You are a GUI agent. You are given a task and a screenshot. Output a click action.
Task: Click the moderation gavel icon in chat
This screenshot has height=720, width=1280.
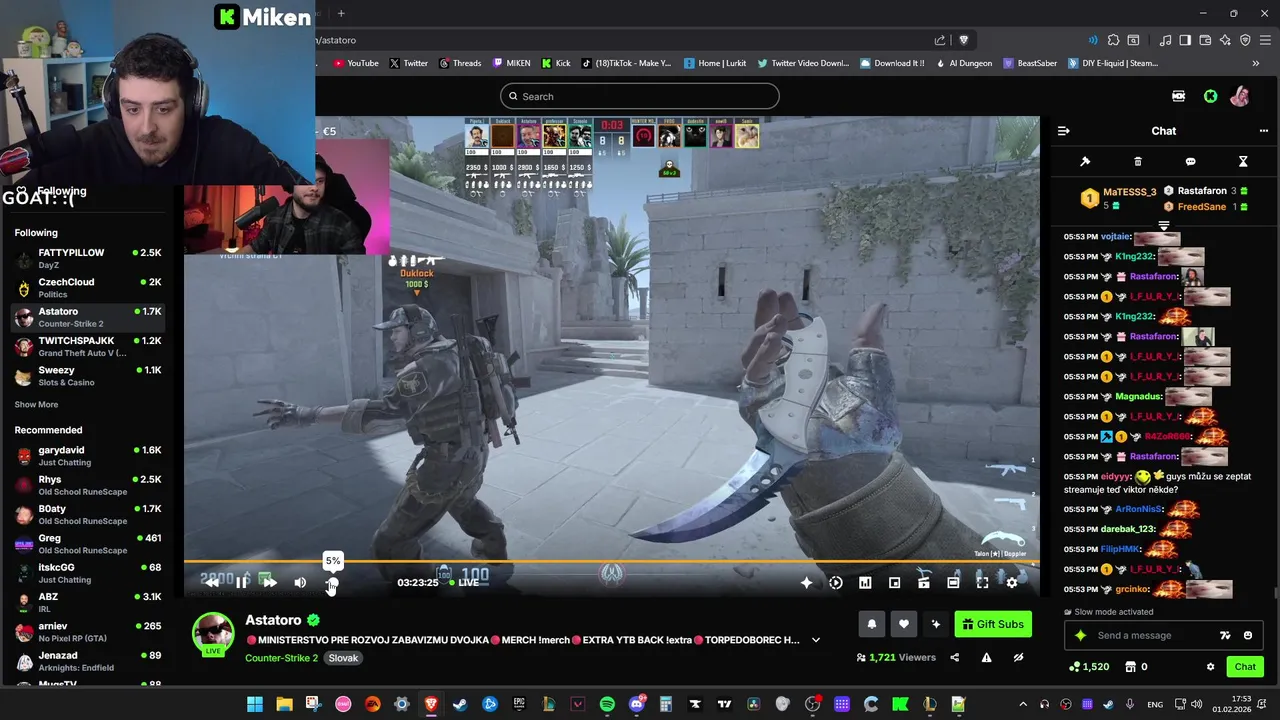point(1085,161)
